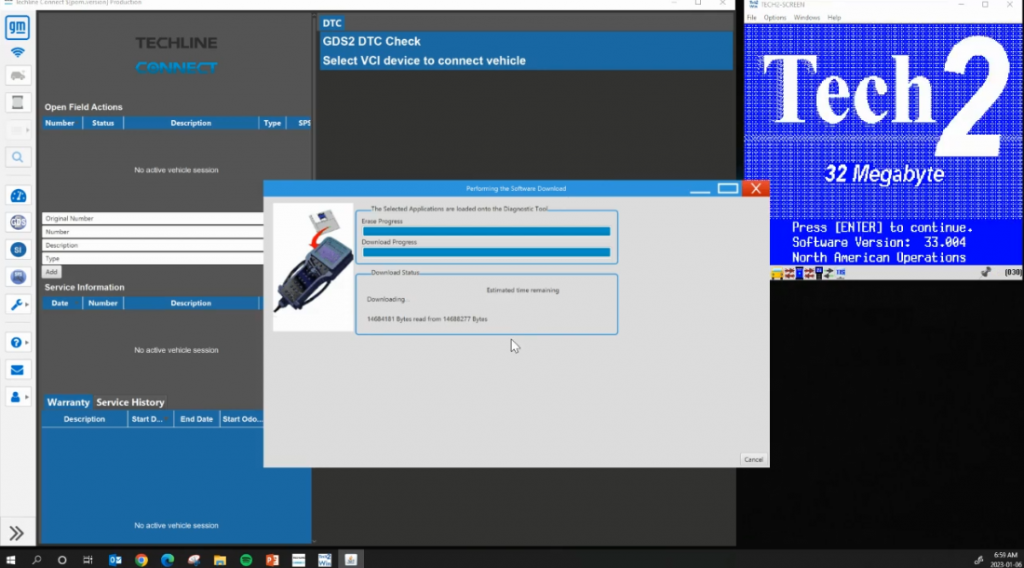
Task: Click the GM logo icon in sidebar
Action: point(18,27)
